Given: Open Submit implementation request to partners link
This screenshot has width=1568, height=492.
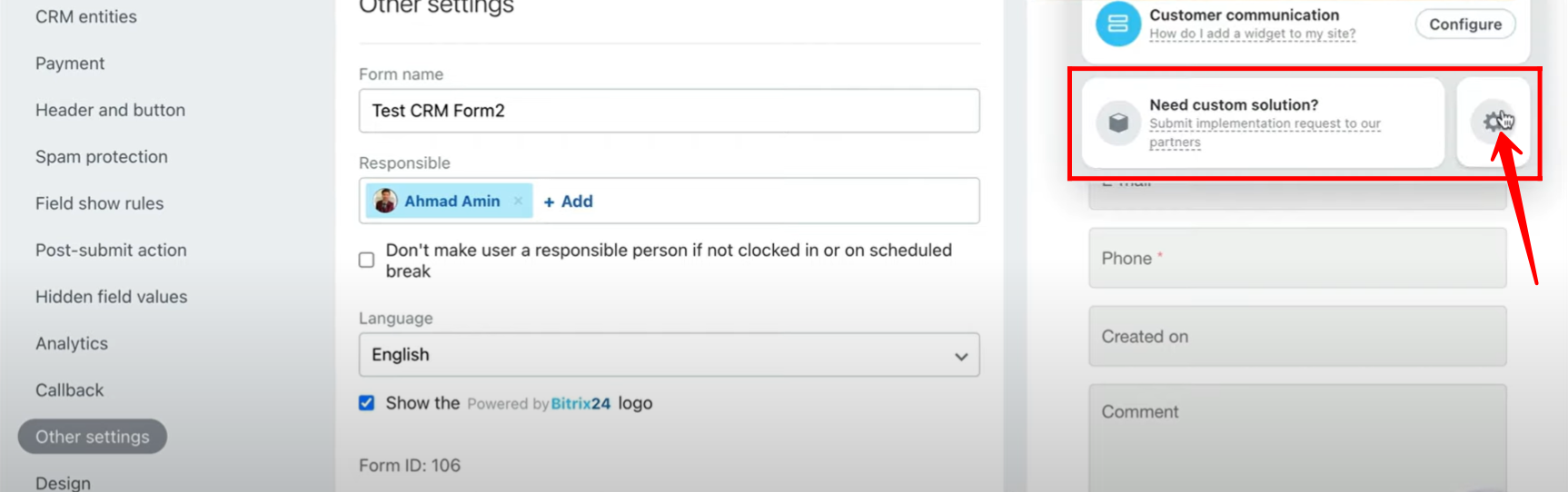Looking at the screenshot, I should [1265, 133].
